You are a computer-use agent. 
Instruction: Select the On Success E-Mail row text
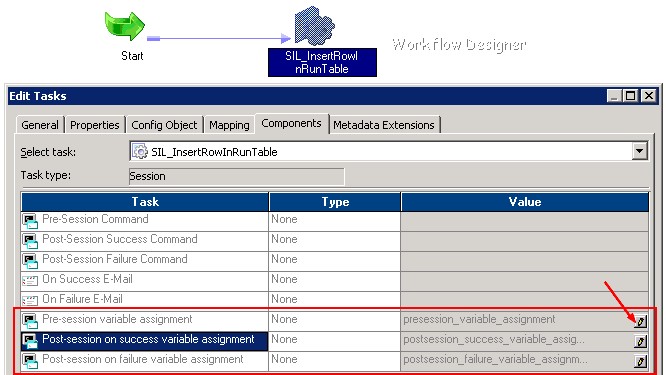click(x=87, y=279)
